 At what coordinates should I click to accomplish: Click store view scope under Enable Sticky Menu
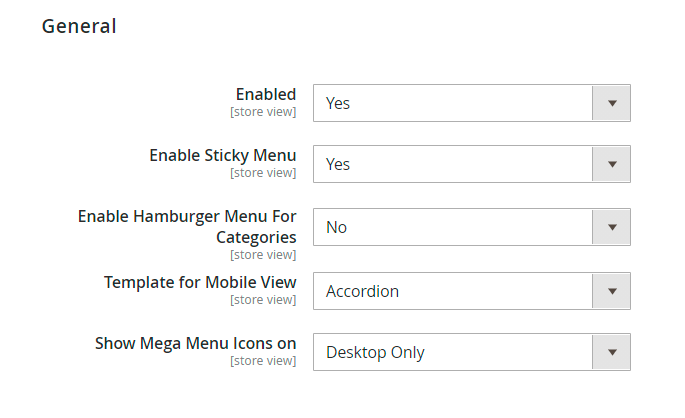[x=263, y=173]
